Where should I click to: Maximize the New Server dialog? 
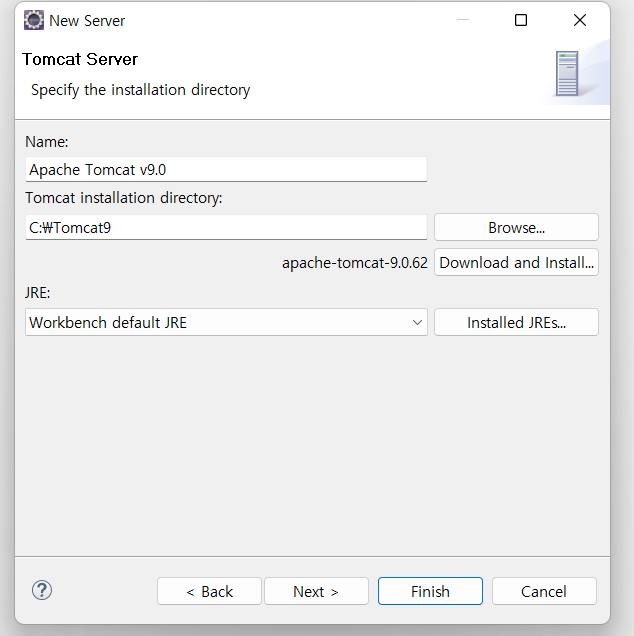point(521,20)
